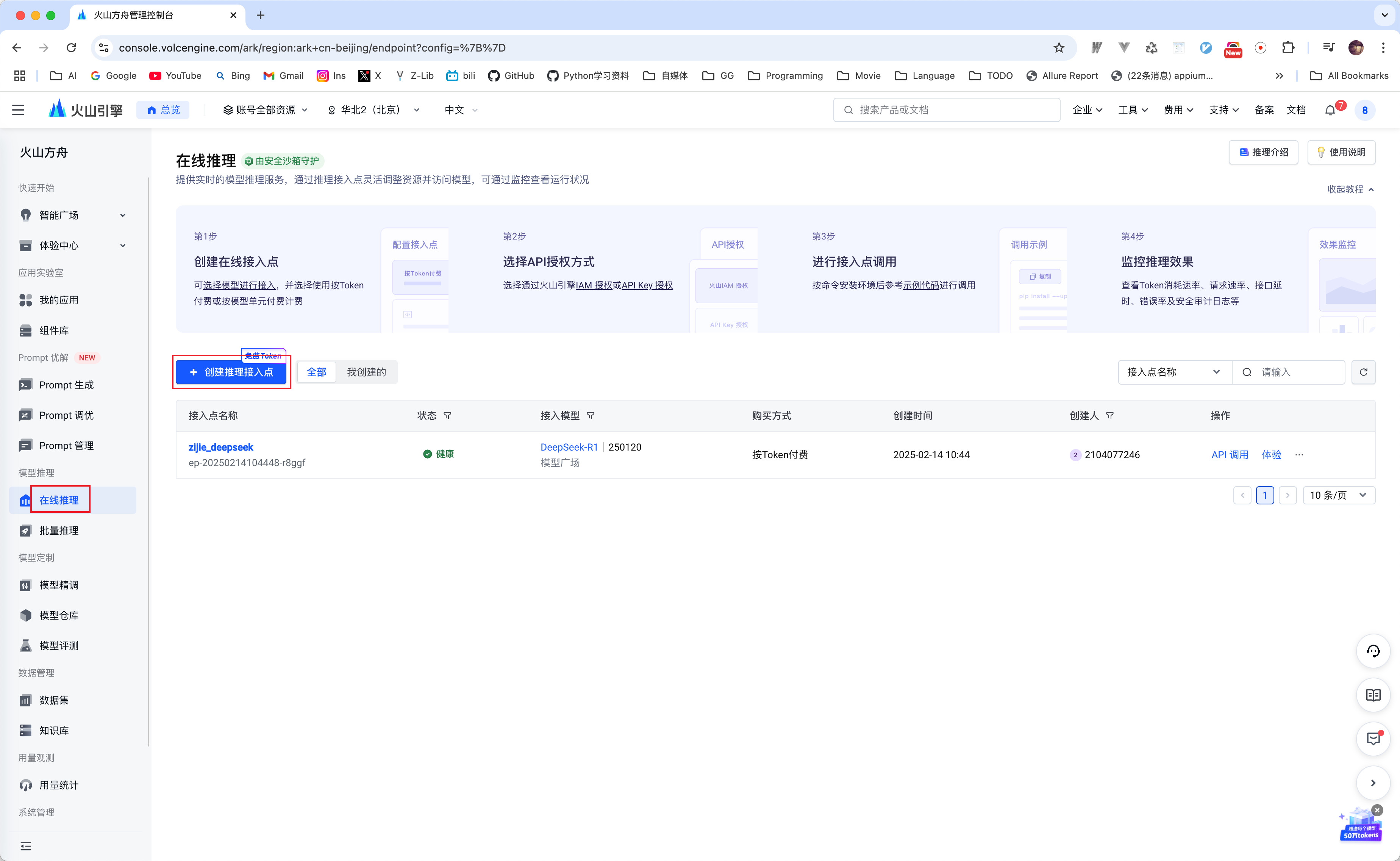Collapse the tutorial with 收起教程
Image resolution: width=1400 pixels, height=861 pixels.
point(1351,189)
